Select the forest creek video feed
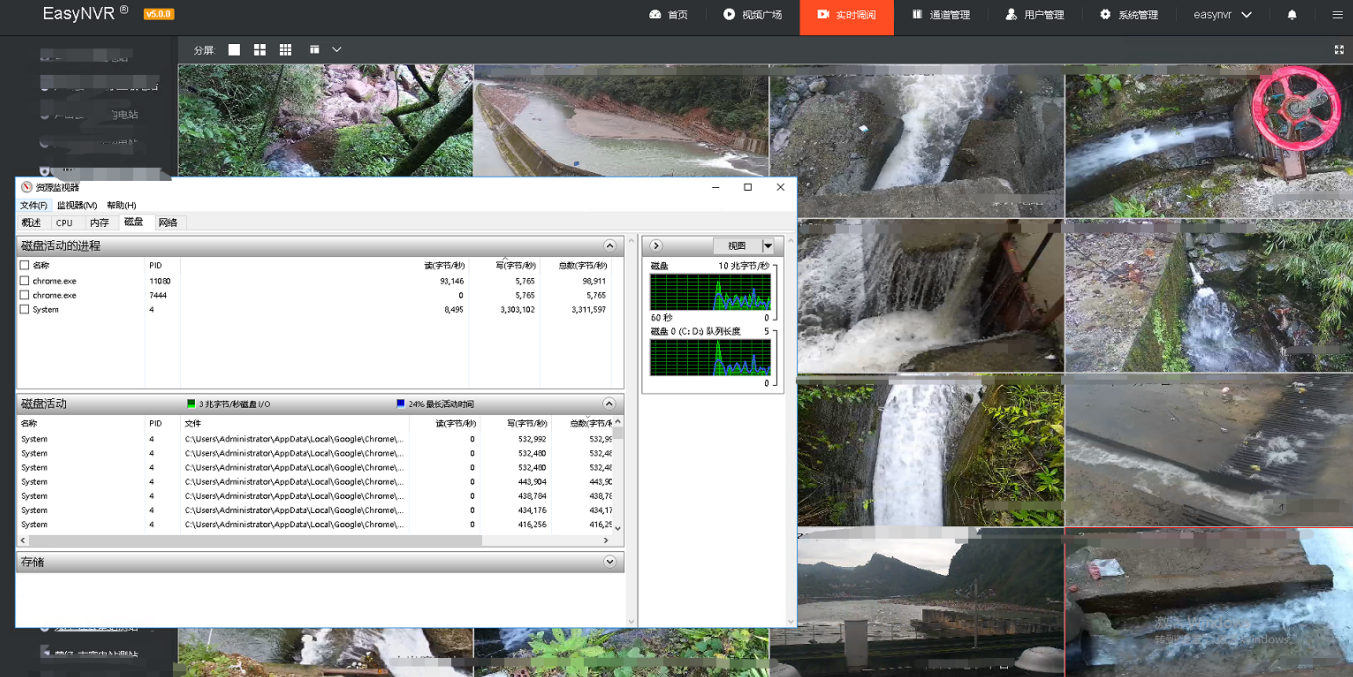 (325, 120)
